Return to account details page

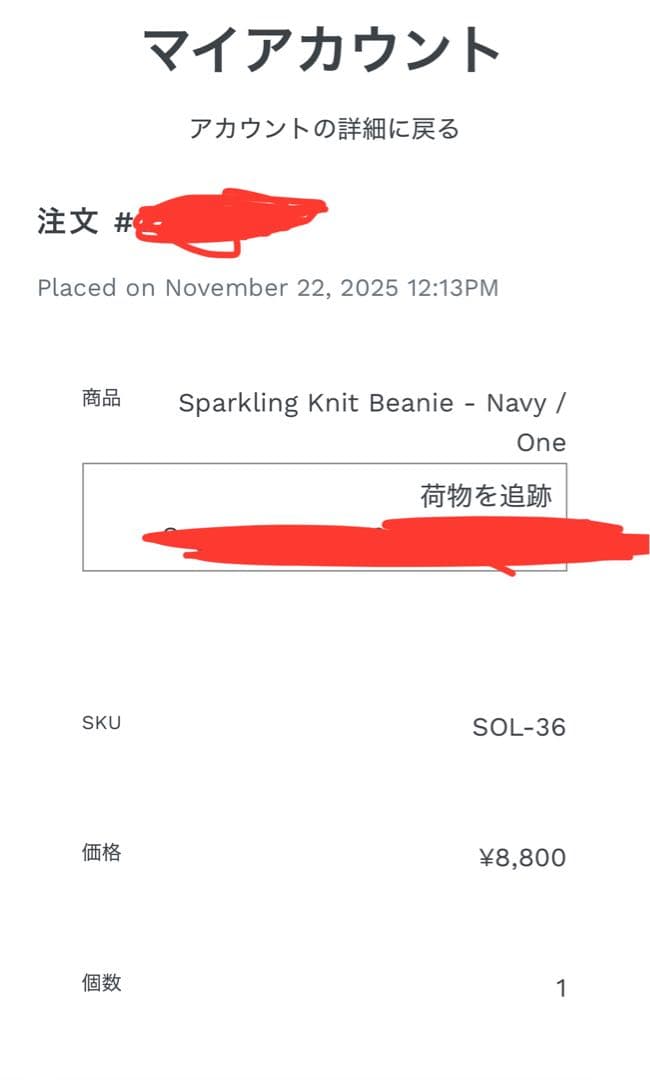[x=325, y=127]
